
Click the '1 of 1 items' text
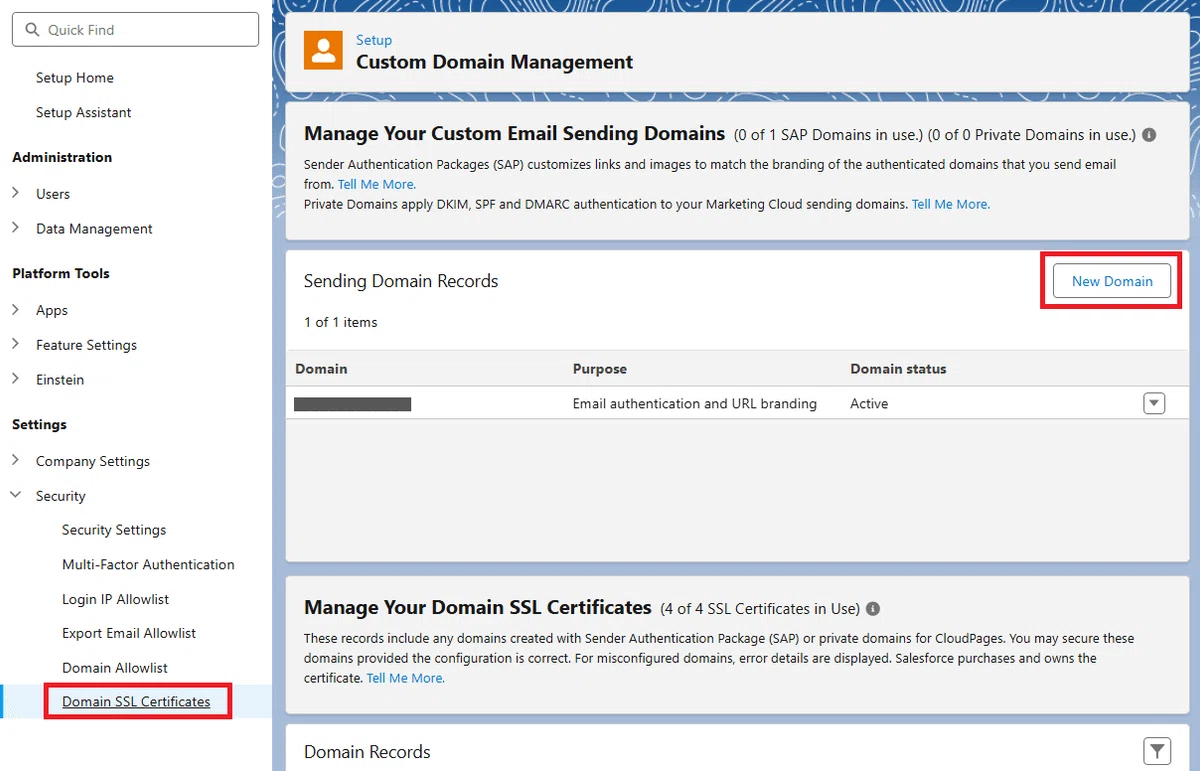click(x=341, y=322)
